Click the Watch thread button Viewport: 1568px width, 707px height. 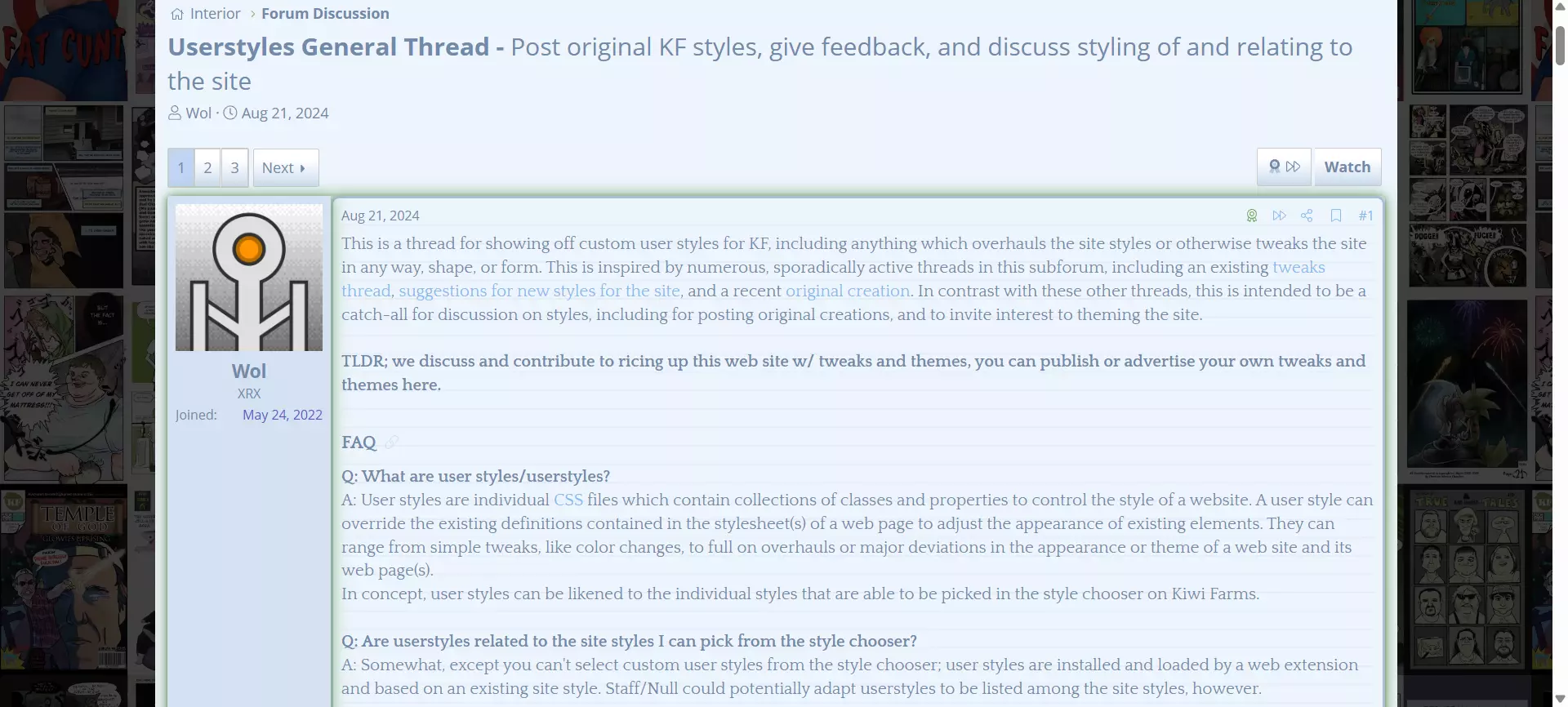[x=1347, y=167]
